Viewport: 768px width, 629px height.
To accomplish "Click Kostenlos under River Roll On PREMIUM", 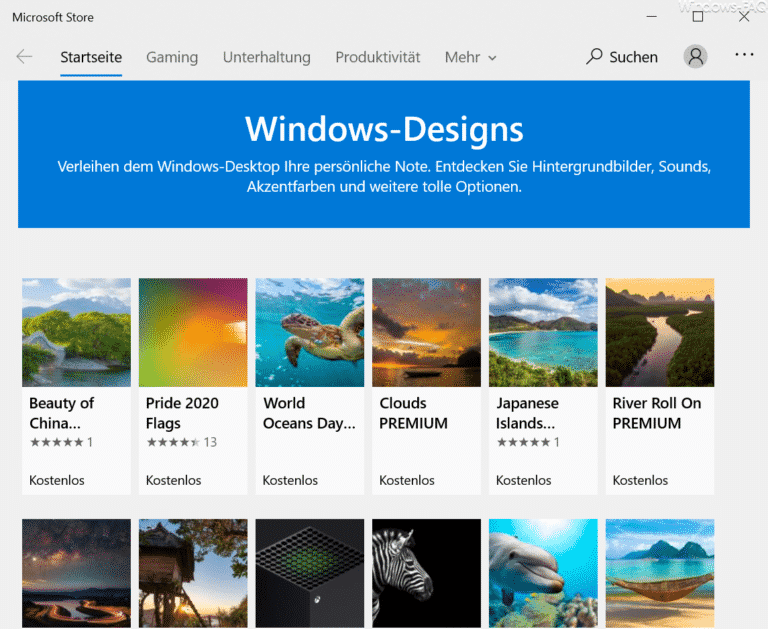I will click(x=640, y=481).
